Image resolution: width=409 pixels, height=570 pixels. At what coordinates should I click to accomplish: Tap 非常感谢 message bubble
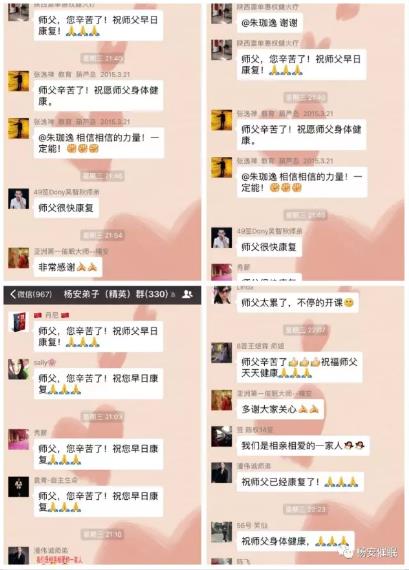tap(68, 267)
